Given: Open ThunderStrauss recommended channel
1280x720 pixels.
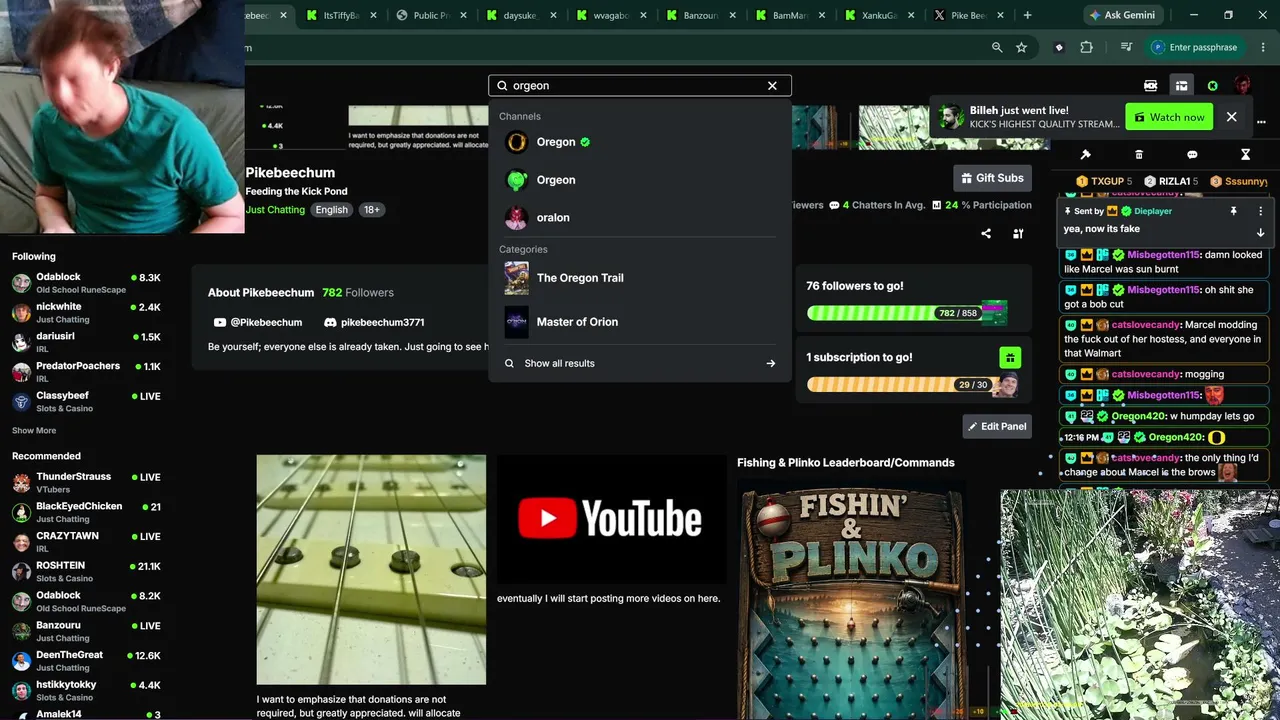Looking at the screenshot, I should tap(86, 483).
